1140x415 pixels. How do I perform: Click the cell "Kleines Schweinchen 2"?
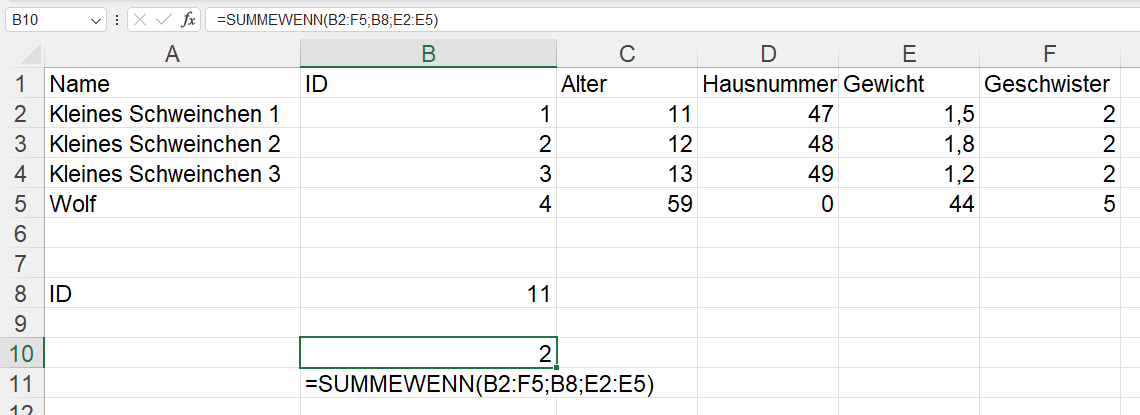coord(172,144)
